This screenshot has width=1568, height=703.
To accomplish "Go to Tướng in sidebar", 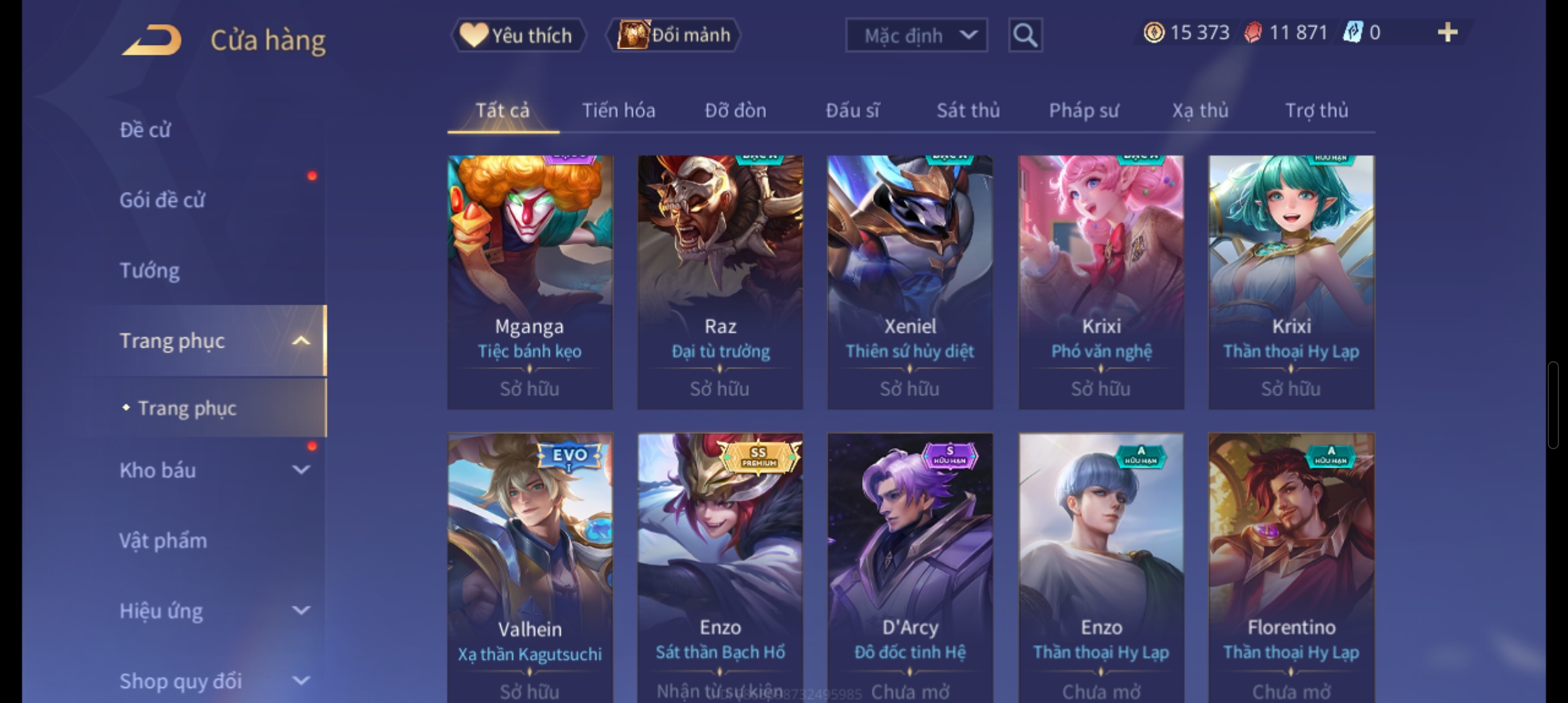I will [150, 270].
